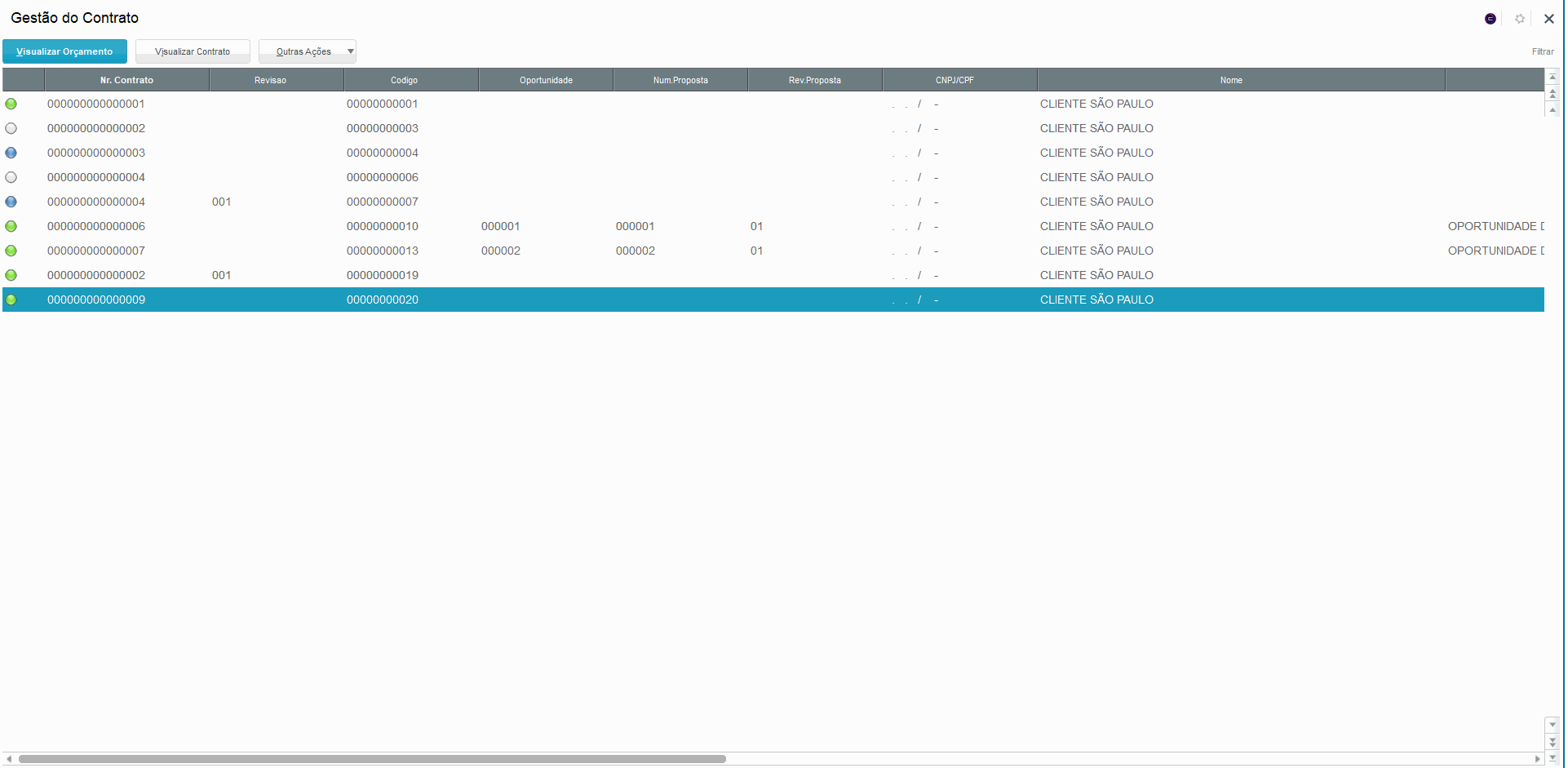Screen dimensions: 1568x768
Task: Click codigo cell 00000000007
Action: pos(383,202)
